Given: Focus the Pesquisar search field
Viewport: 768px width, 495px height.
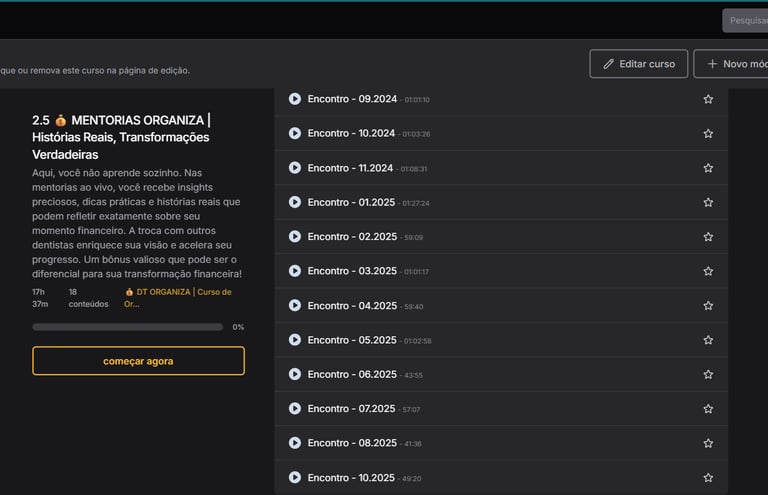Looking at the screenshot, I should [746, 20].
